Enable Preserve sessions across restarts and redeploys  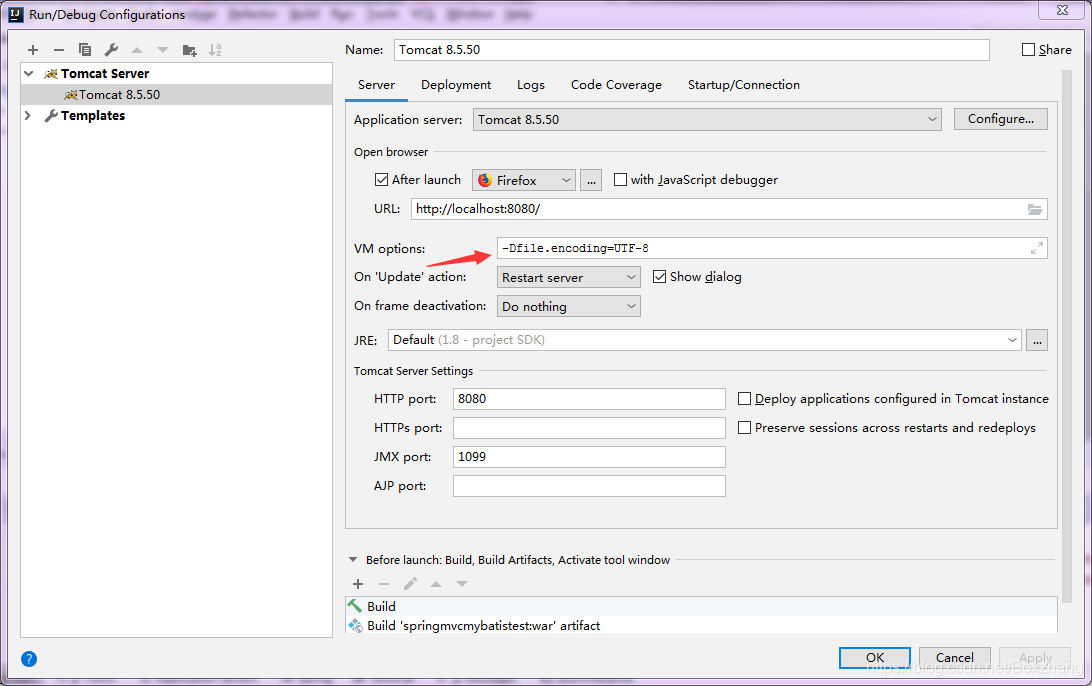(x=744, y=428)
